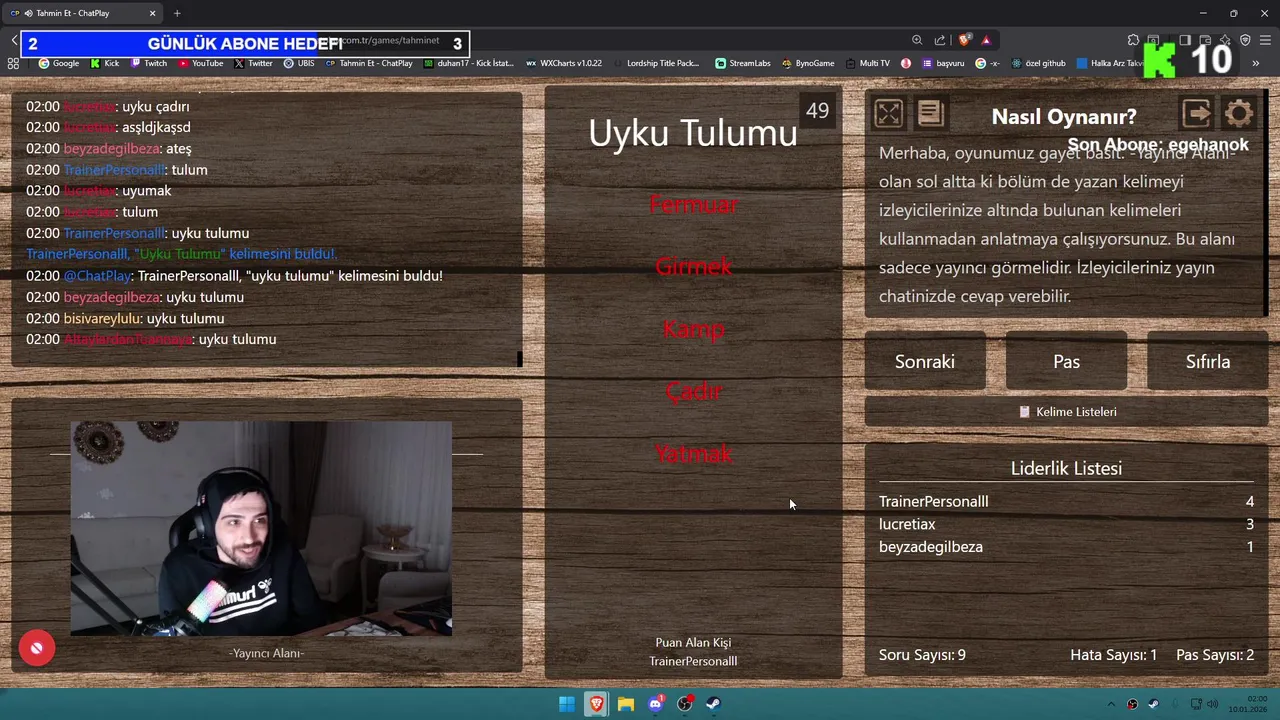This screenshot has width=1280, height=720.
Task: Click the red mute circle in streamer area
Action: 36,648
